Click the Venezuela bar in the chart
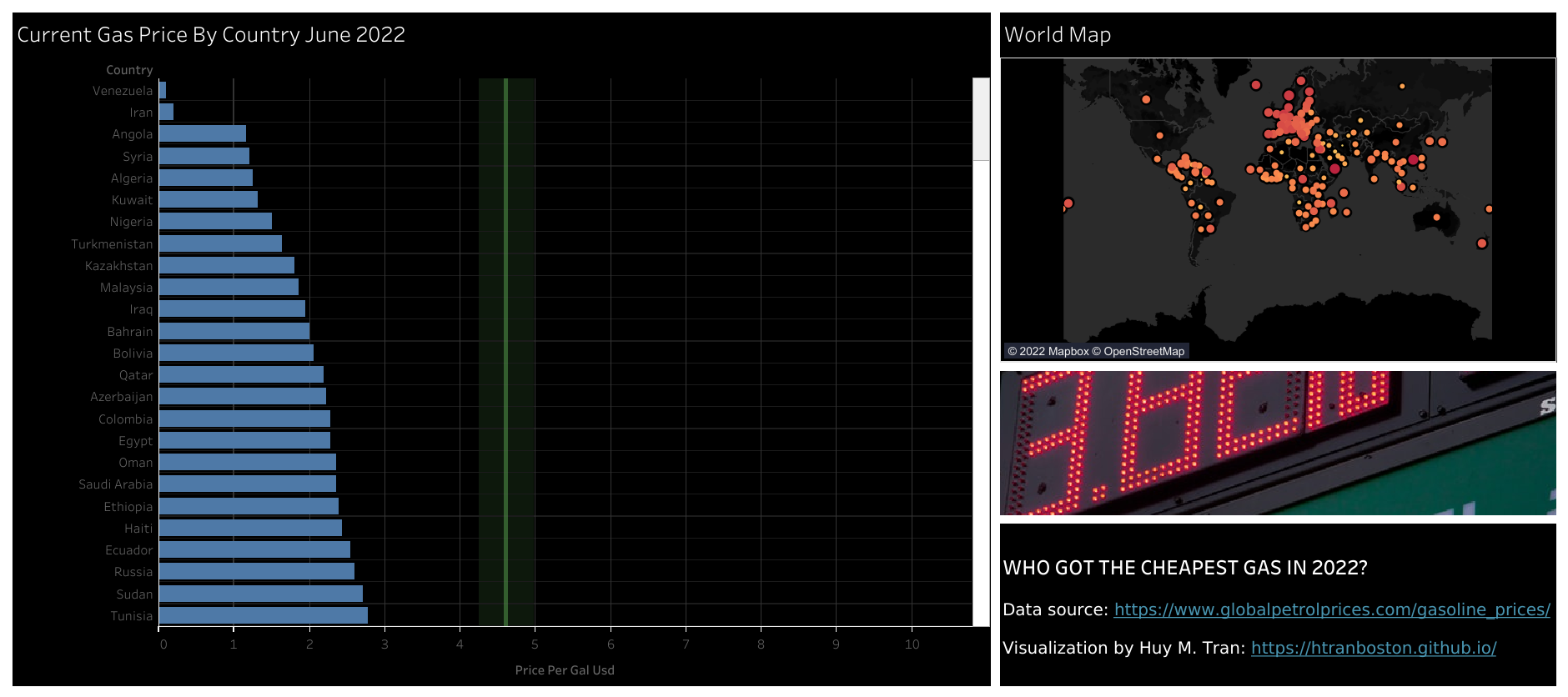 [163, 90]
